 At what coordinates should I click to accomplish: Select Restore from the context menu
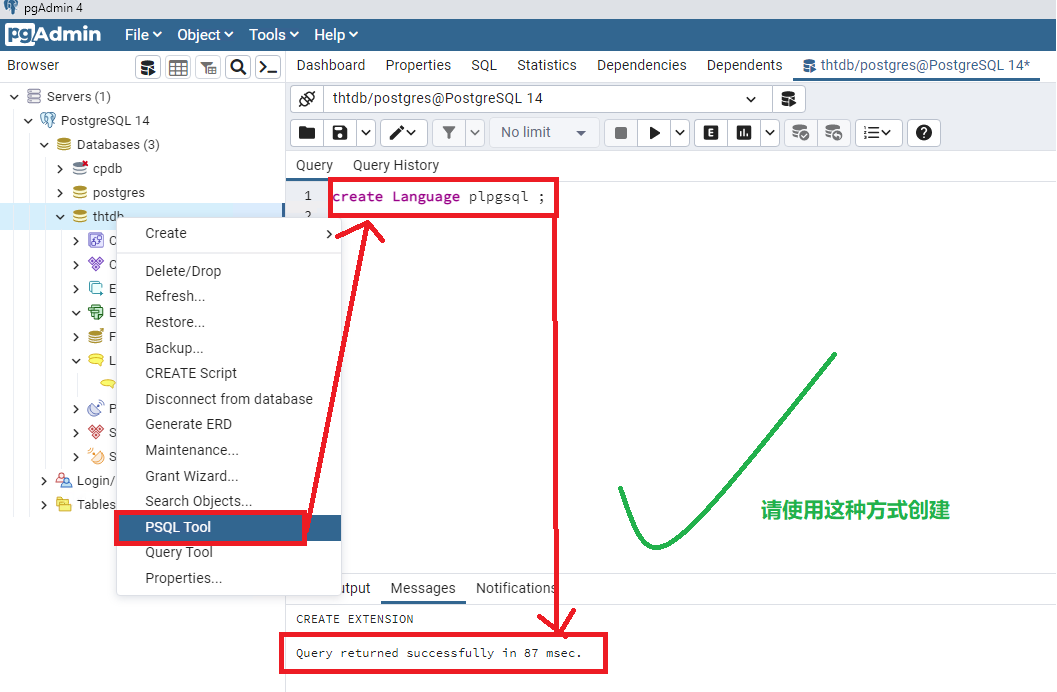tap(175, 321)
